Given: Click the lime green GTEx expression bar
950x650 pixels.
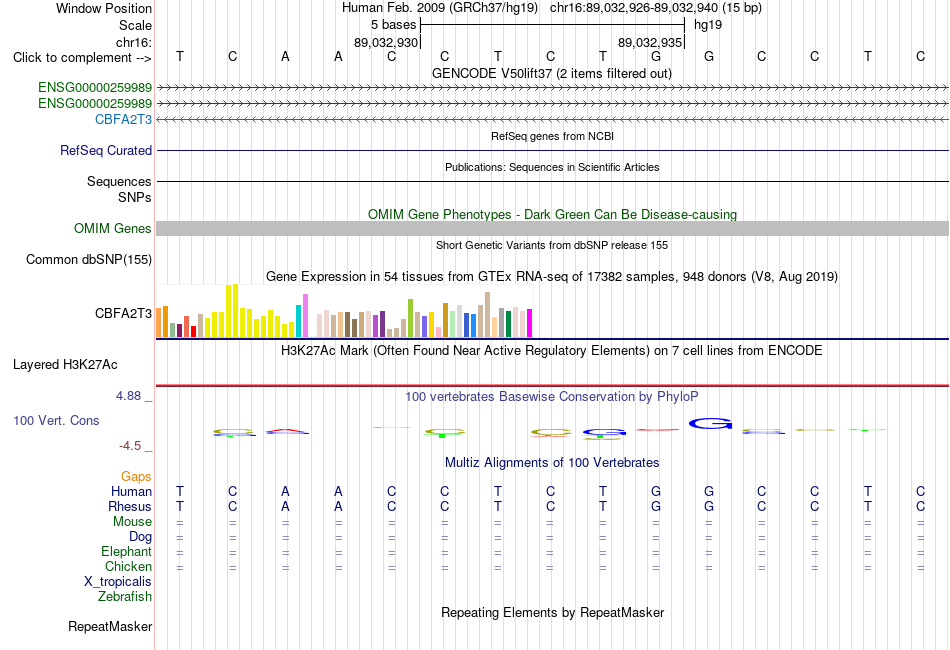Looking at the screenshot, I should 410,318.
